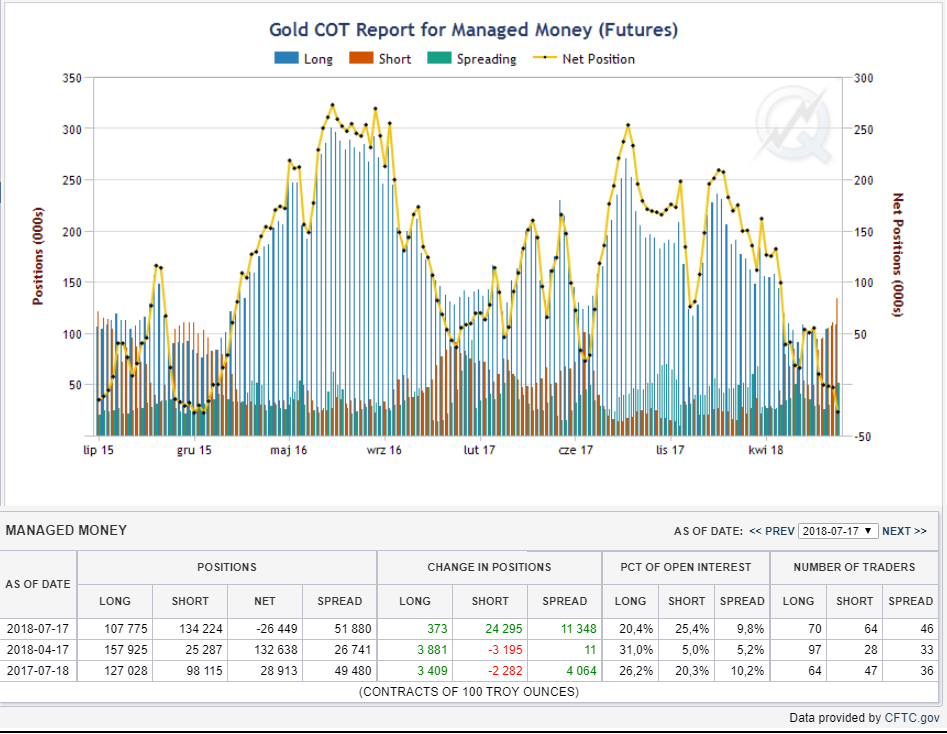Click the long change value 3 409
947x734 pixels.
tap(432, 671)
